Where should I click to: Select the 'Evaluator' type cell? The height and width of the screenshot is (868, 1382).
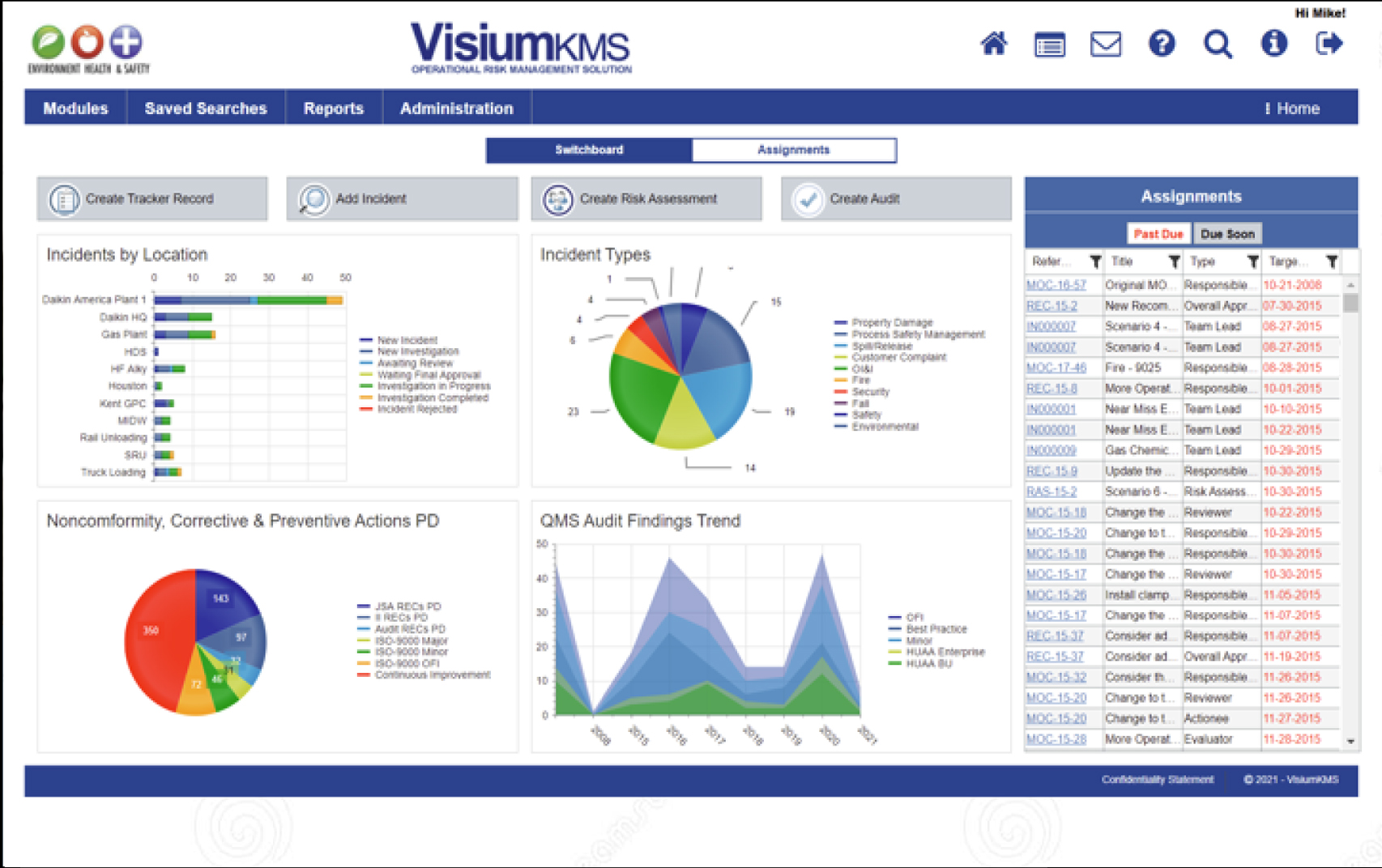(x=1220, y=739)
